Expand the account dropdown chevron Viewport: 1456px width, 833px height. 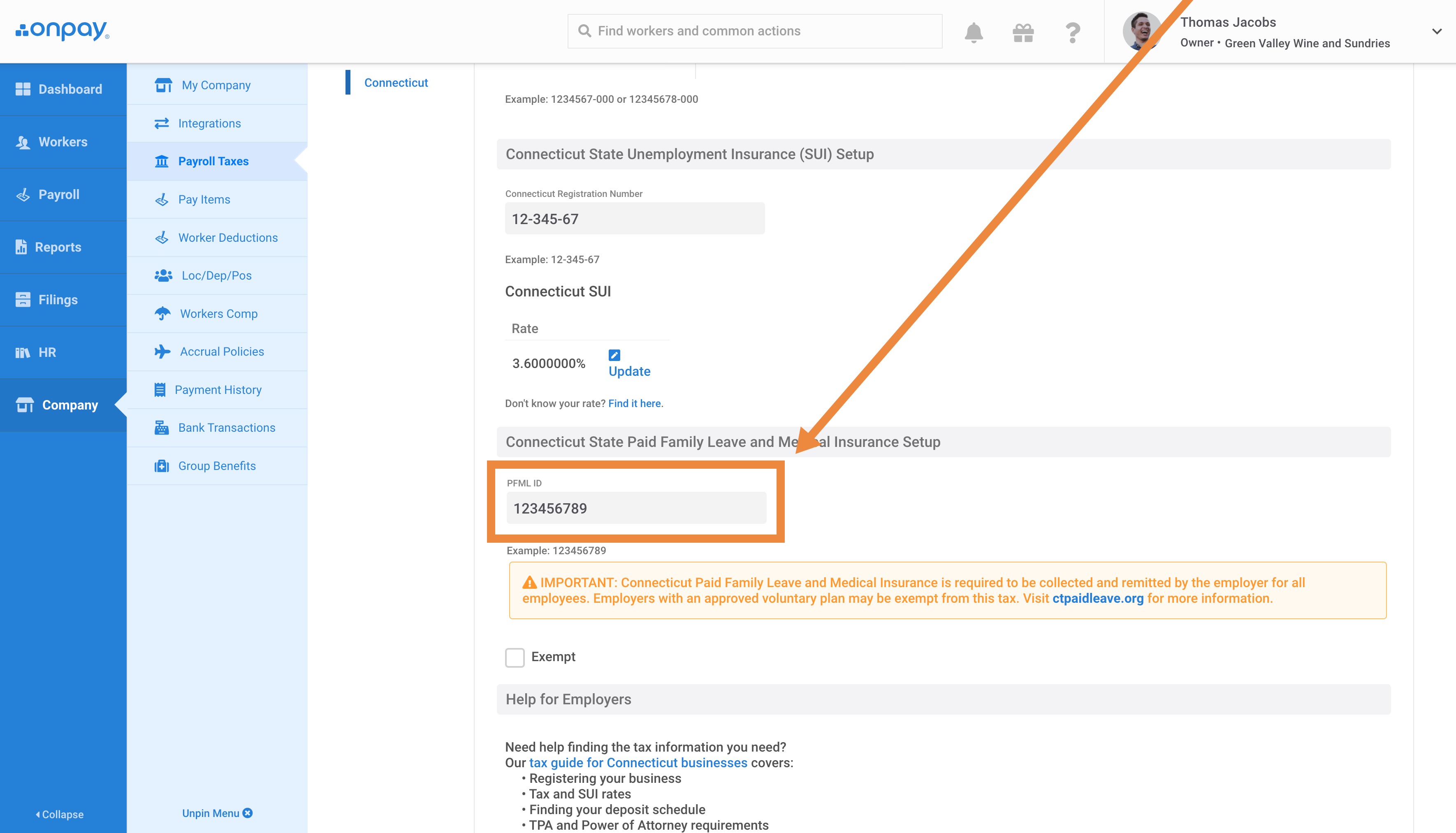click(x=1437, y=32)
